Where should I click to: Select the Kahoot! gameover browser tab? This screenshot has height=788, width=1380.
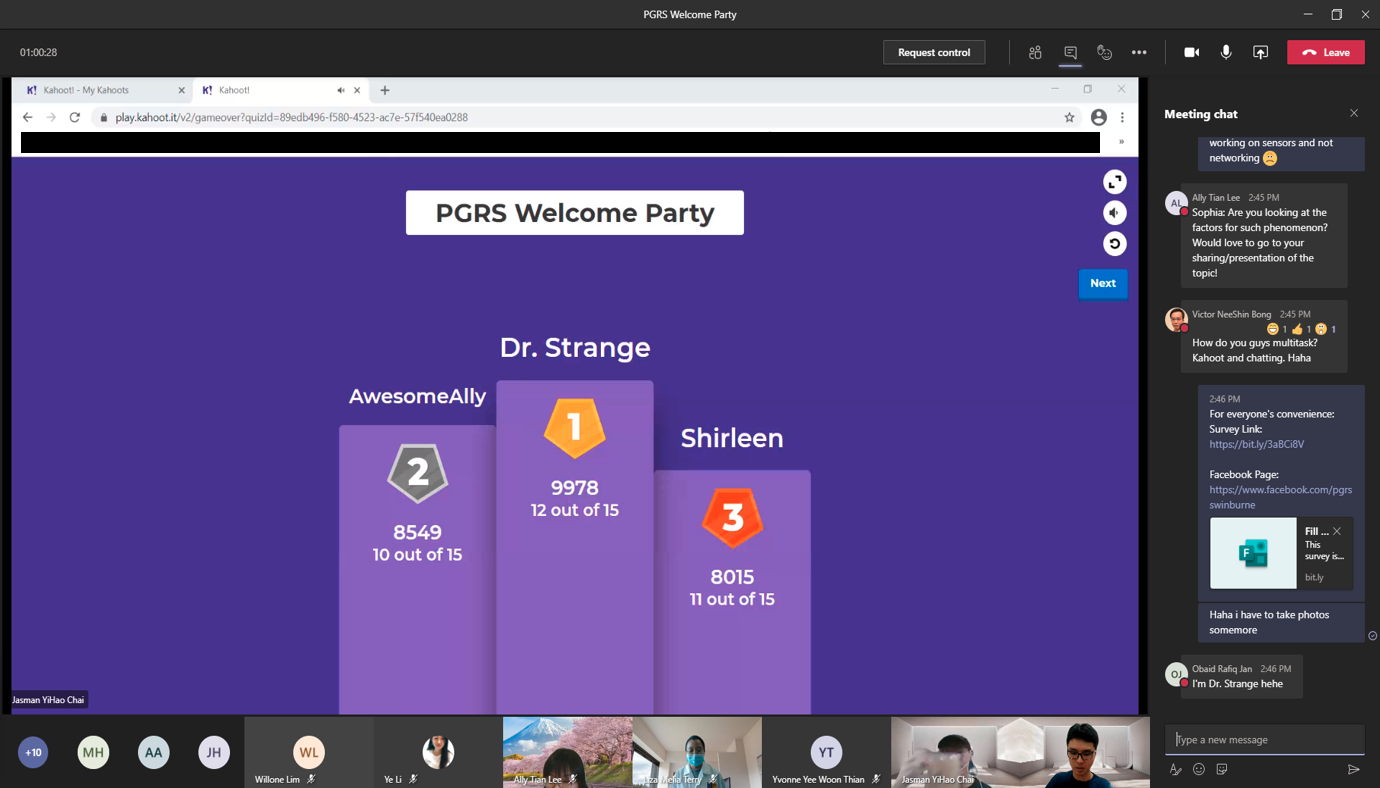[x=265, y=90]
